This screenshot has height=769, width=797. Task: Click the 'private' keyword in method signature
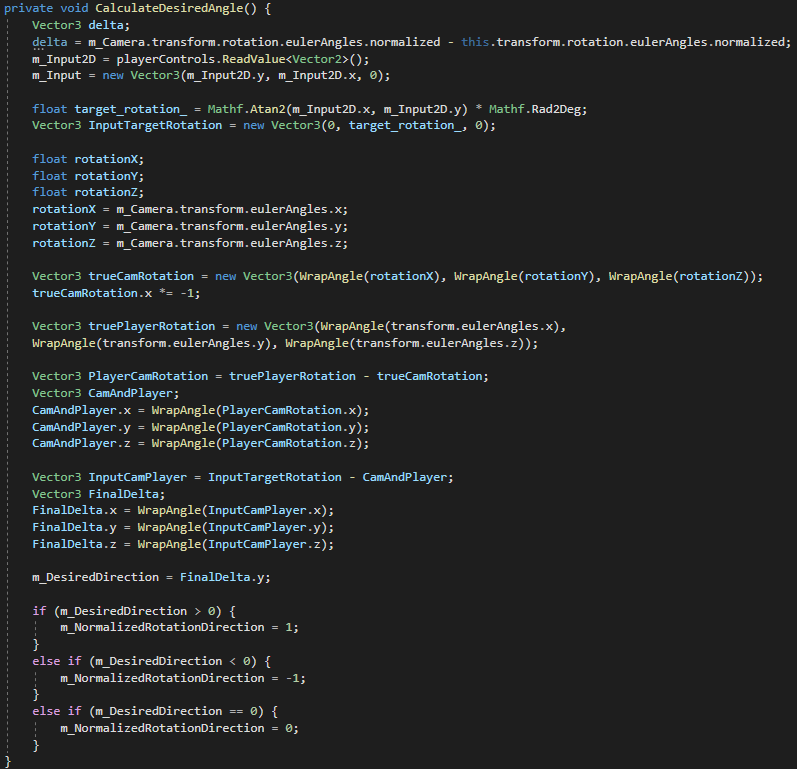28,9
